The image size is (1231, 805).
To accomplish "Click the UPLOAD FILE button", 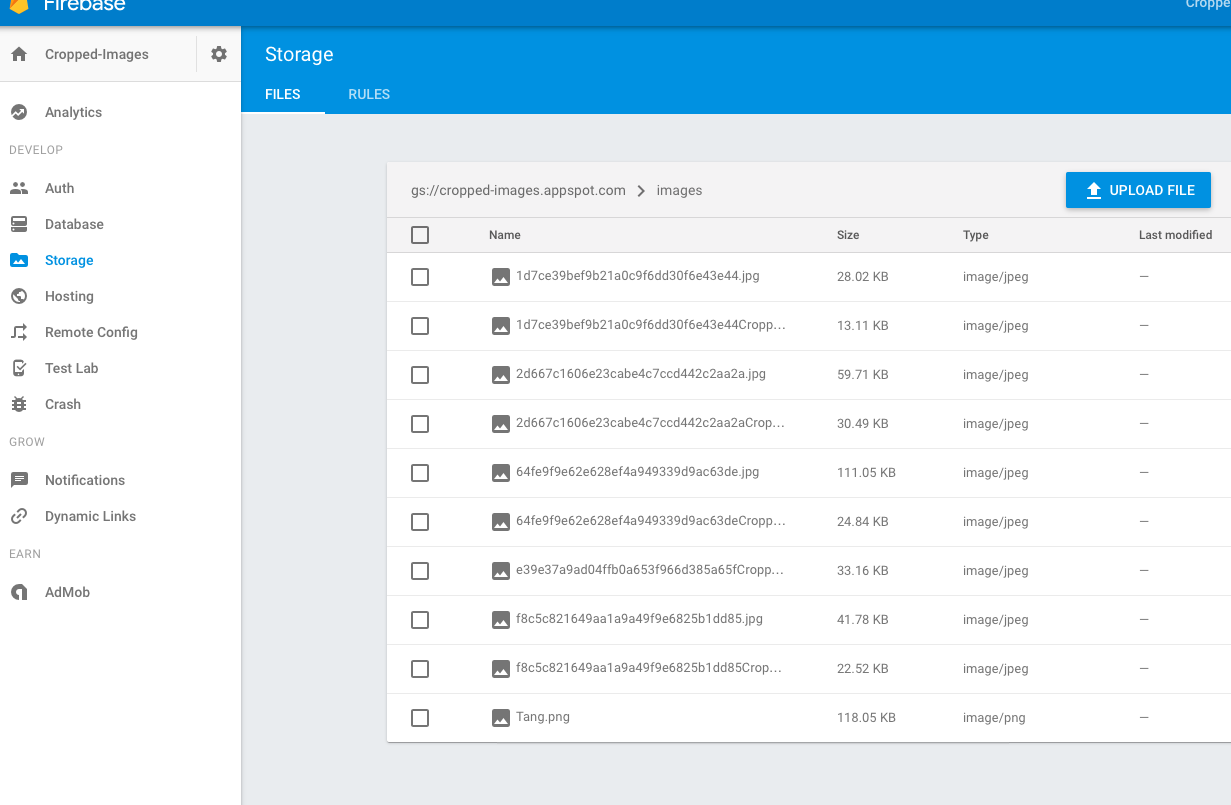I will tap(1138, 190).
